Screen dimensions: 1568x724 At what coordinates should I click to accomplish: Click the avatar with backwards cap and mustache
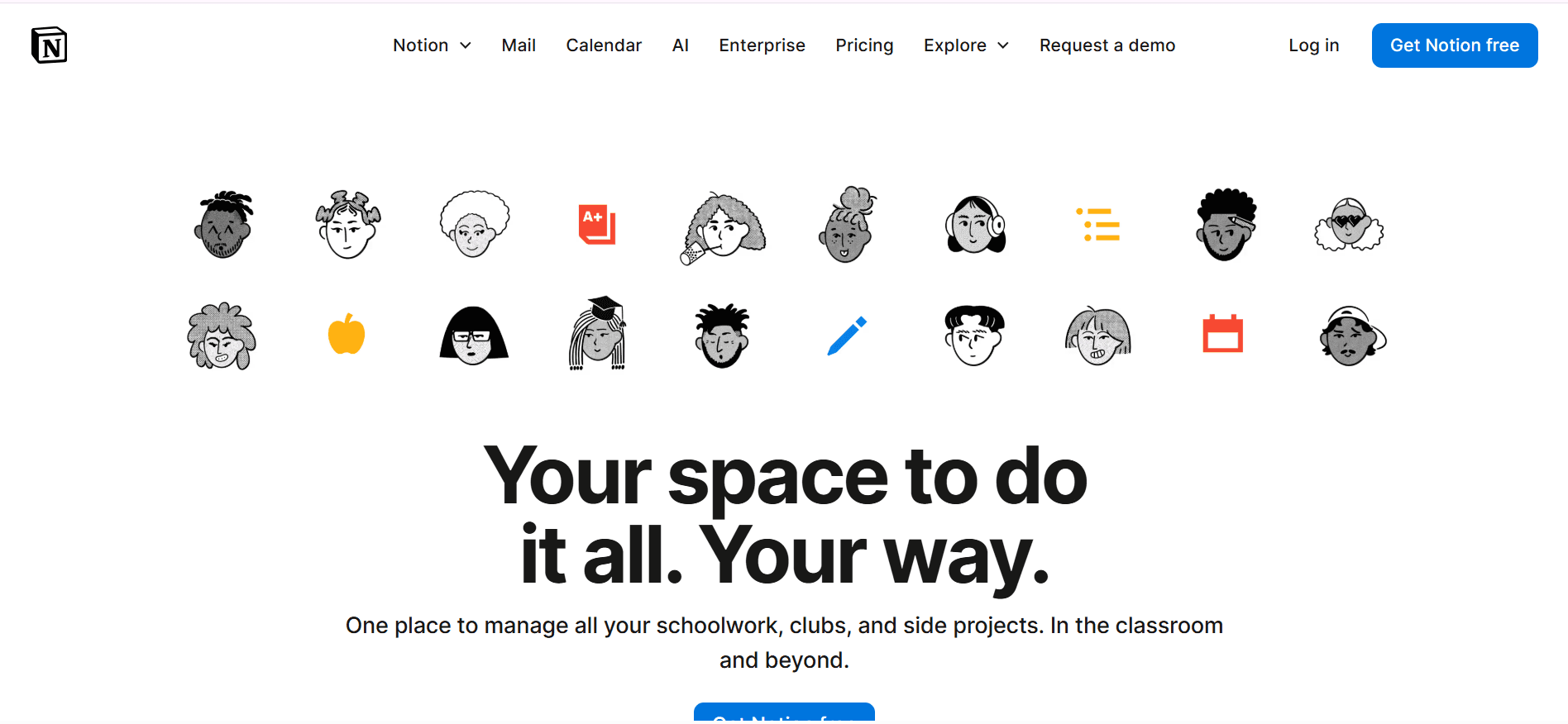[x=1352, y=336]
